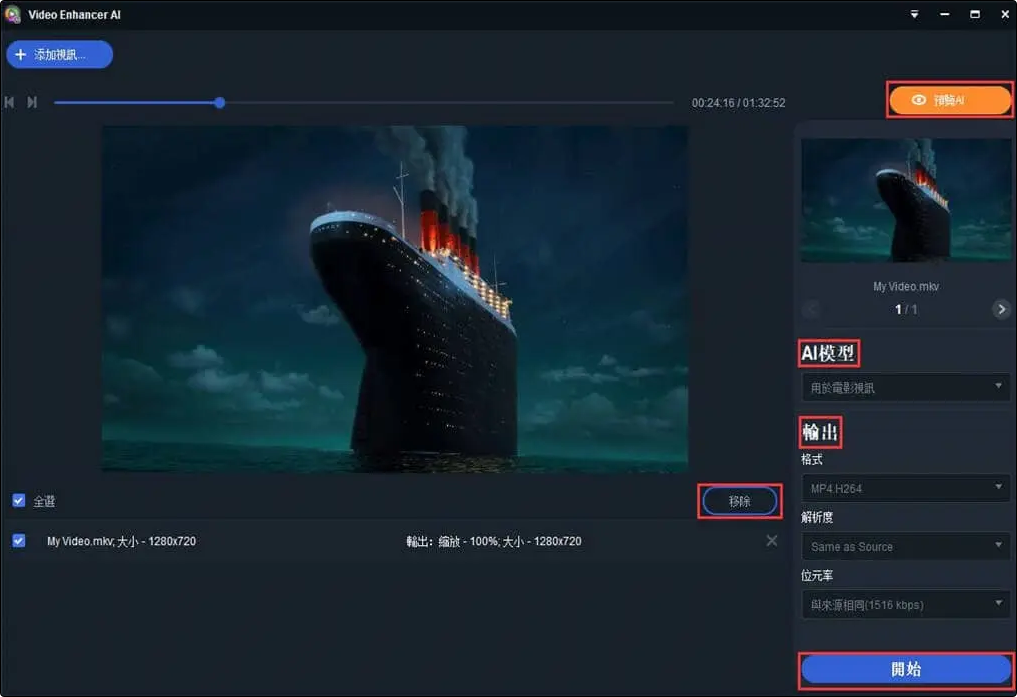Toggle the 全選 select-all checkbox

(x=16, y=501)
